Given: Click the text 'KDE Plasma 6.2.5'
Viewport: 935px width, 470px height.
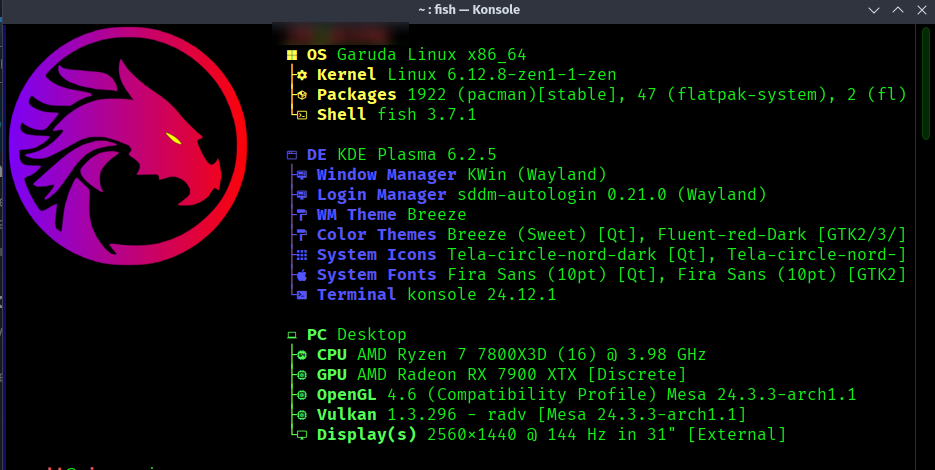Looking at the screenshot, I should [x=417, y=154].
